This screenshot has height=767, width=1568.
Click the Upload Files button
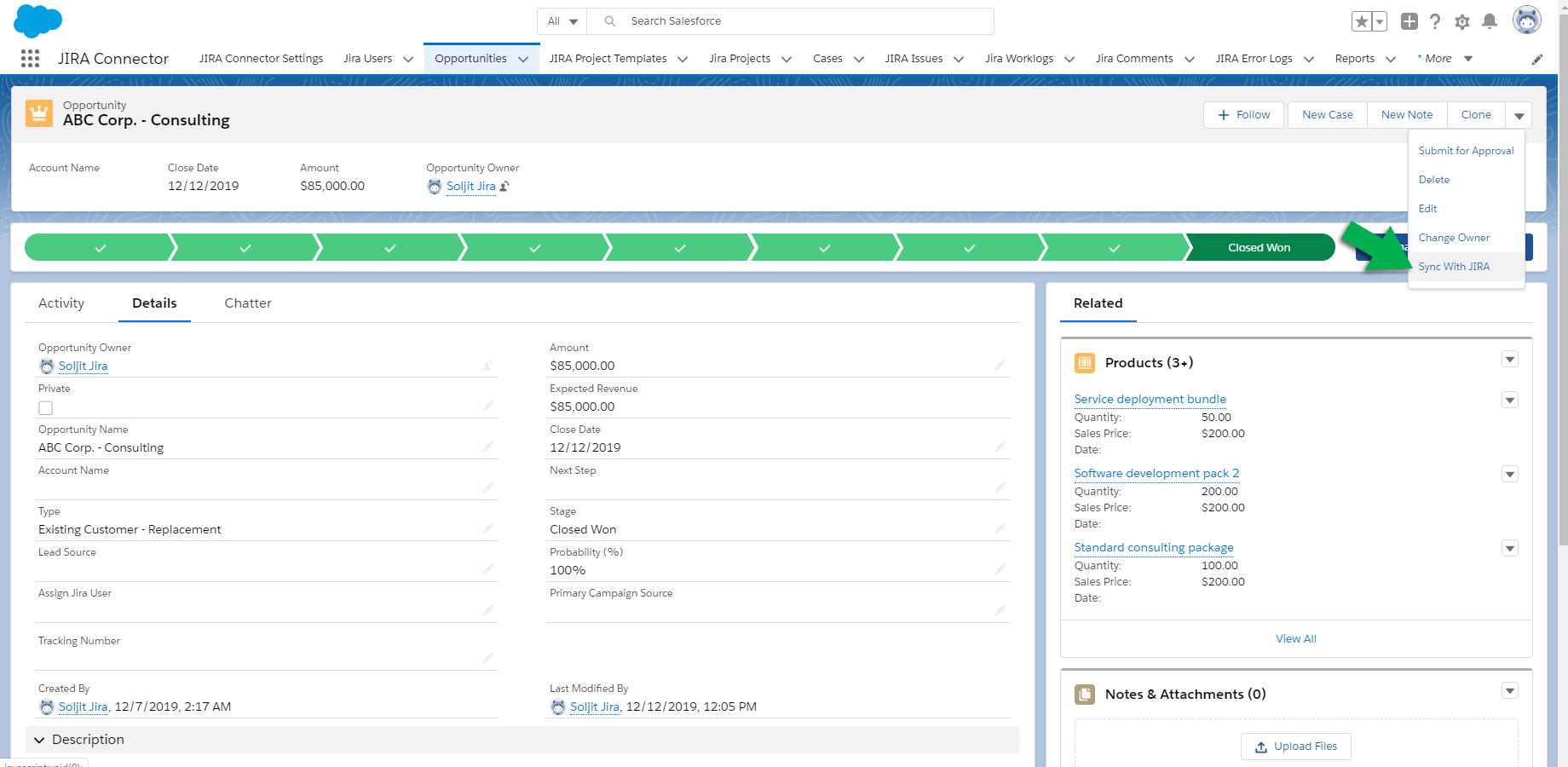1295,747
